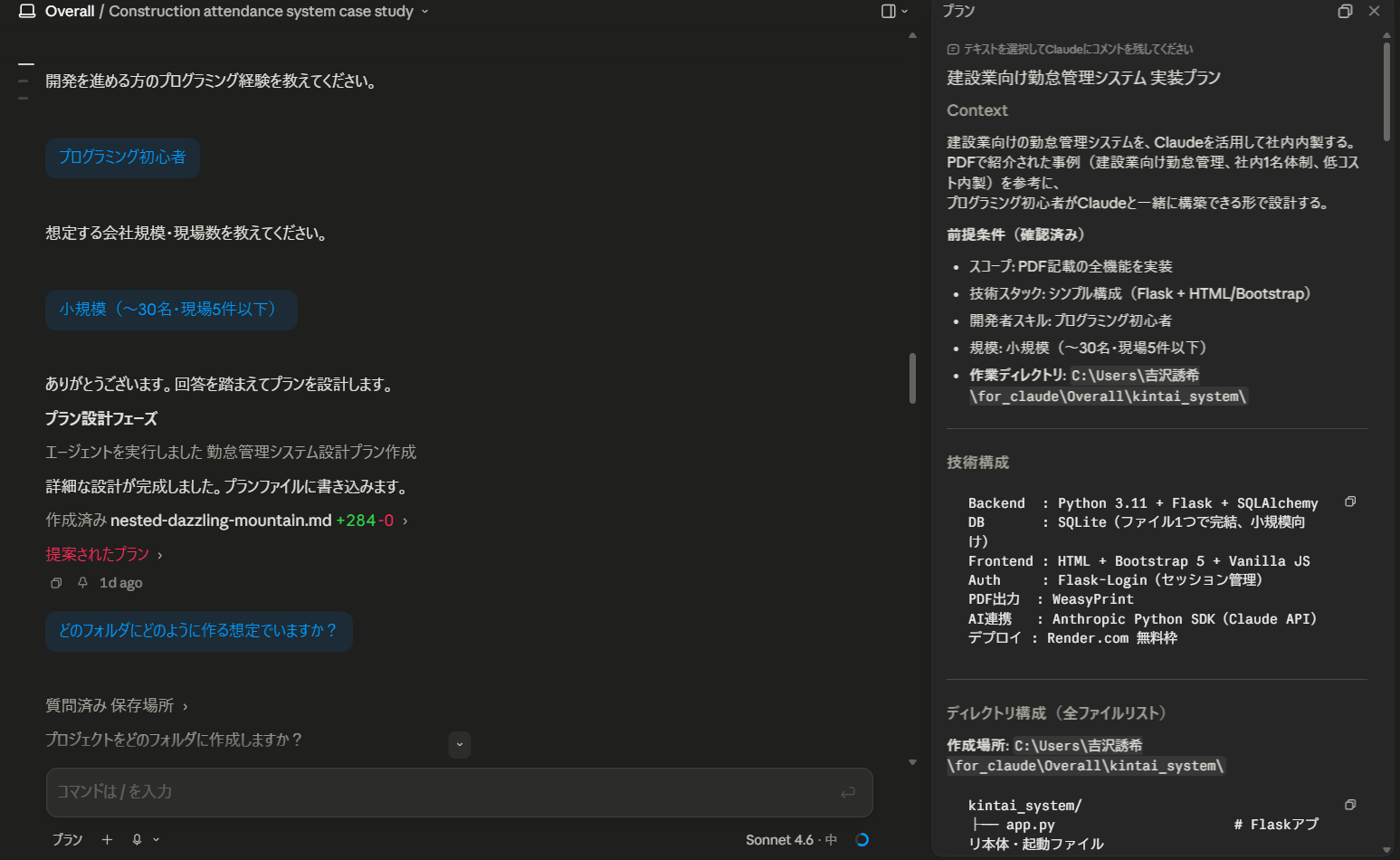The width and height of the screenshot is (1400, 860).
Task: Copy the kintai_system directory tree code block
Action: pyautogui.click(x=1350, y=805)
